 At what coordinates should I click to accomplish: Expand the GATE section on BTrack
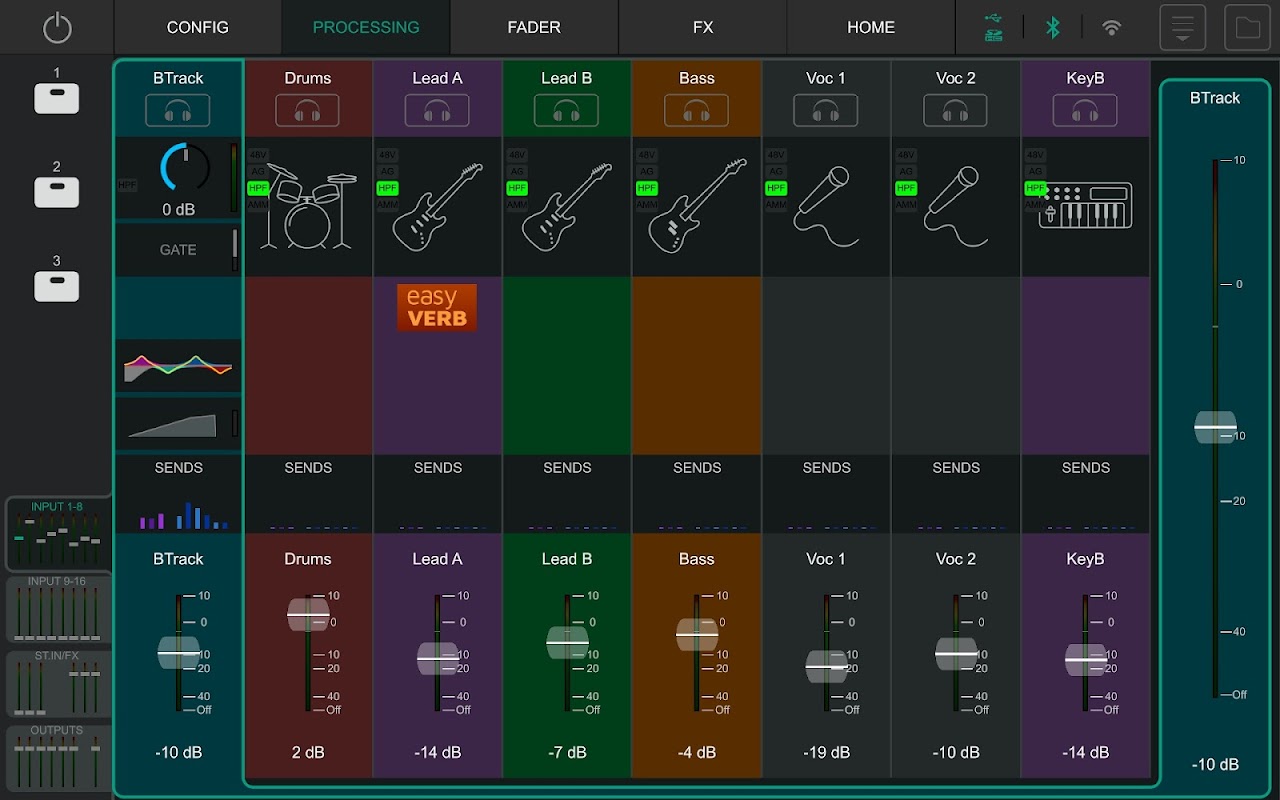coord(178,250)
